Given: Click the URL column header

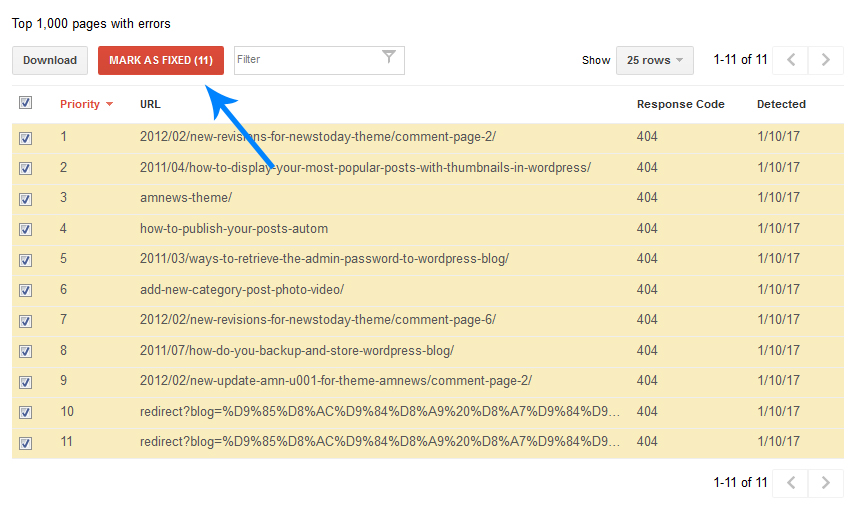Looking at the screenshot, I should tap(150, 104).
